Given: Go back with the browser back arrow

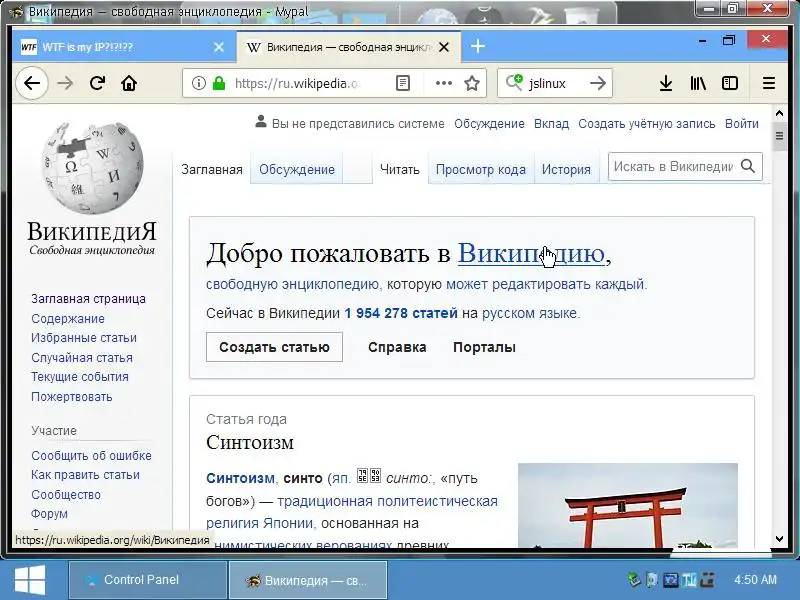Looking at the screenshot, I should pos(32,83).
